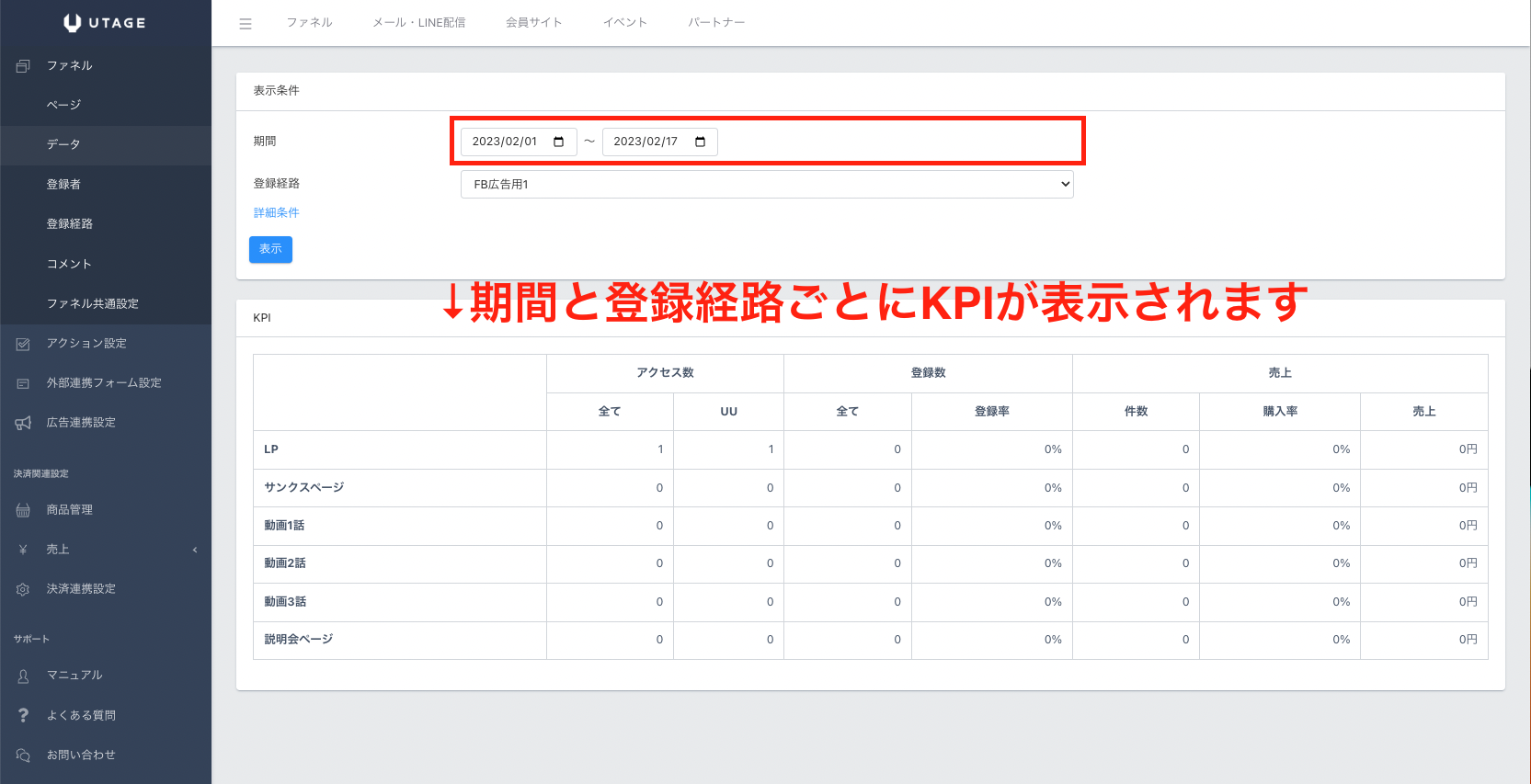Screen dimensions: 1531x784
Task: Click the 詳細条件 link
Action: click(276, 212)
